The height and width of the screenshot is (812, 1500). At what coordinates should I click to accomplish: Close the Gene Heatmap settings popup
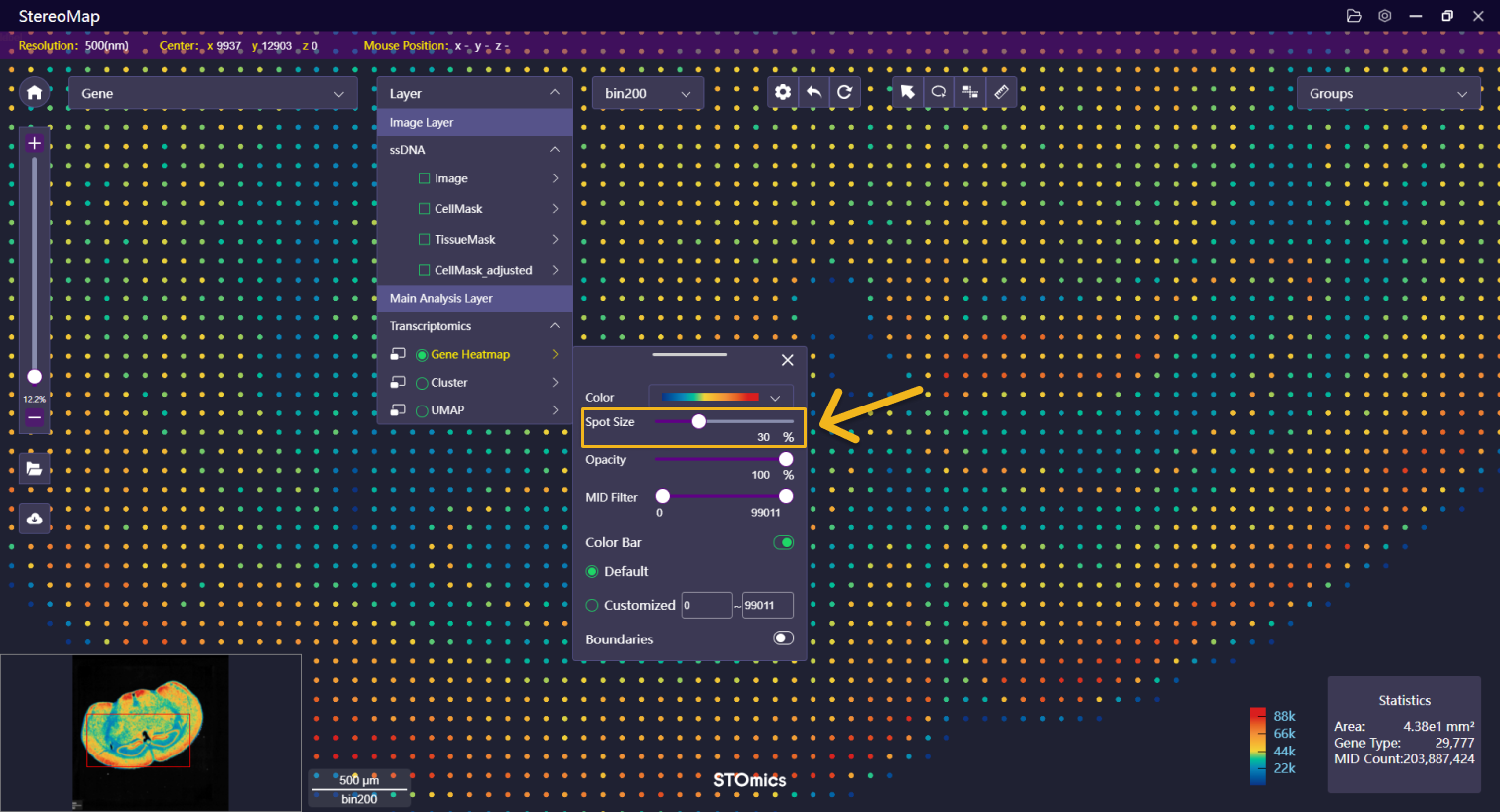pos(788,360)
